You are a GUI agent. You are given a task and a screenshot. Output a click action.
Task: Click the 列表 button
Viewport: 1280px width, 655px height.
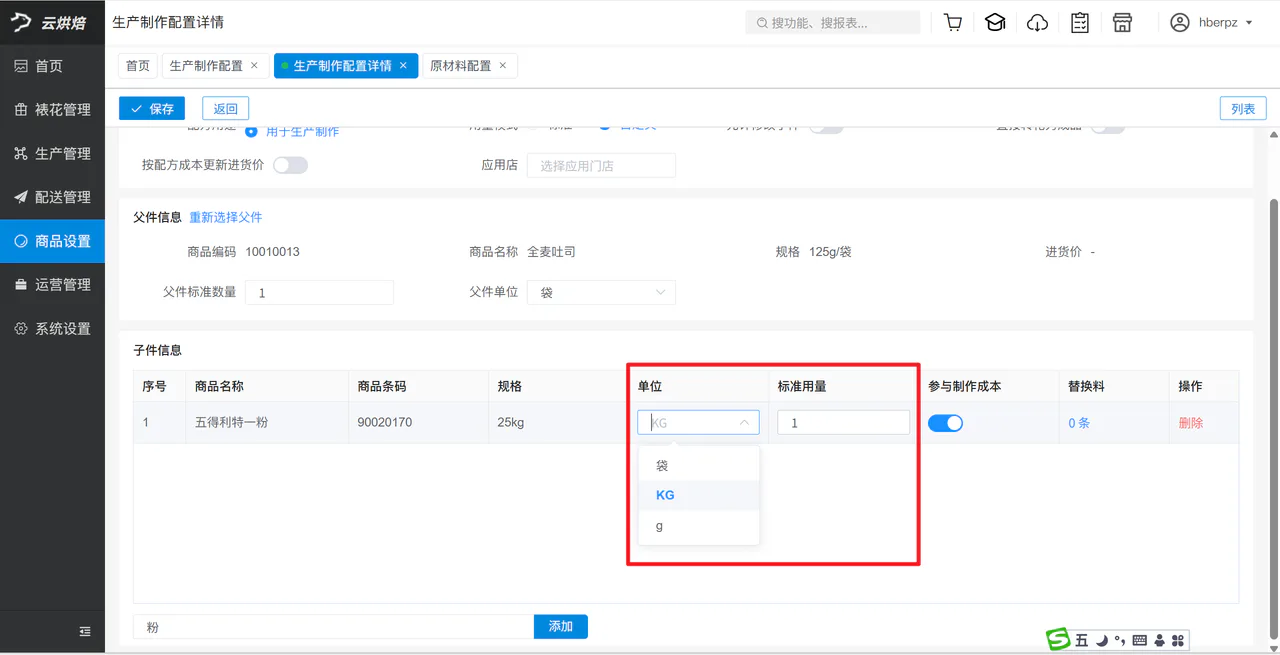[x=1243, y=109]
